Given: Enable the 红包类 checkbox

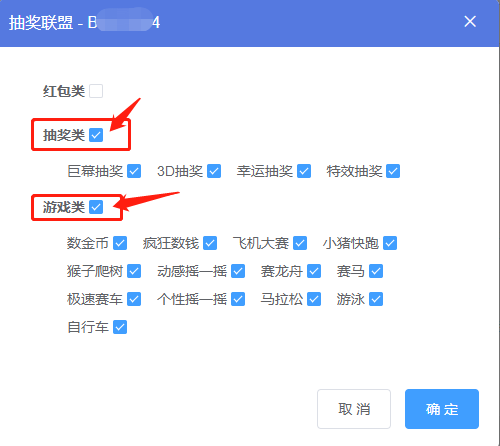Looking at the screenshot, I should [x=96, y=91].
